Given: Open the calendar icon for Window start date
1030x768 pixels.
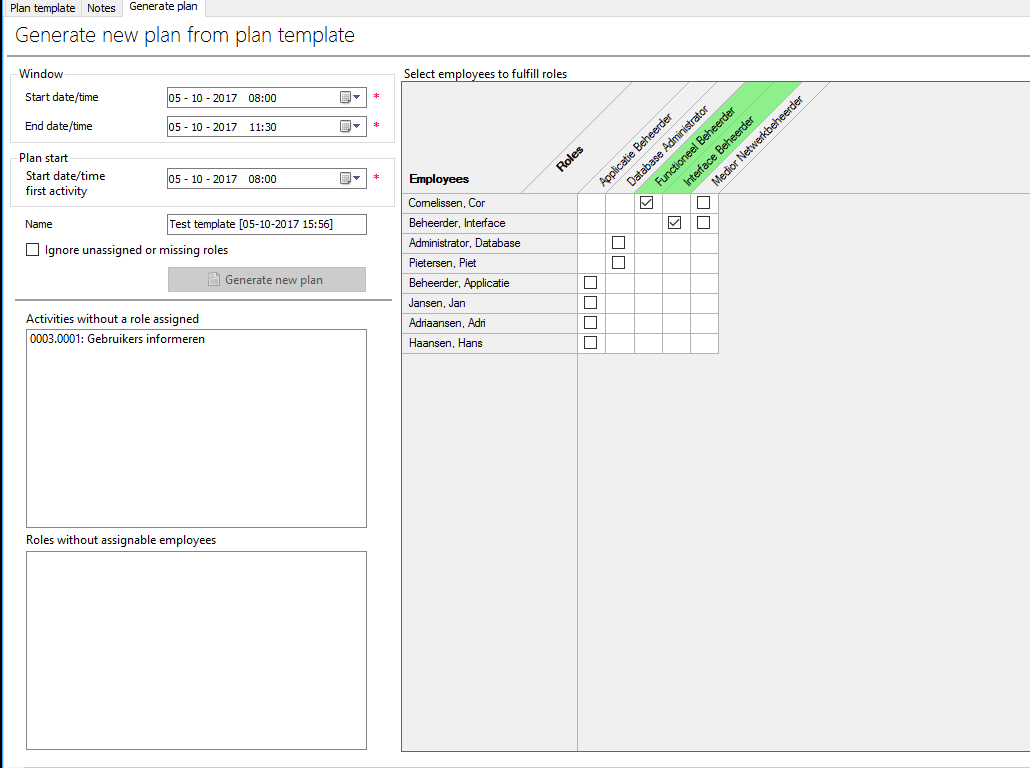Looking at the screenshot, I should point(350,98).
